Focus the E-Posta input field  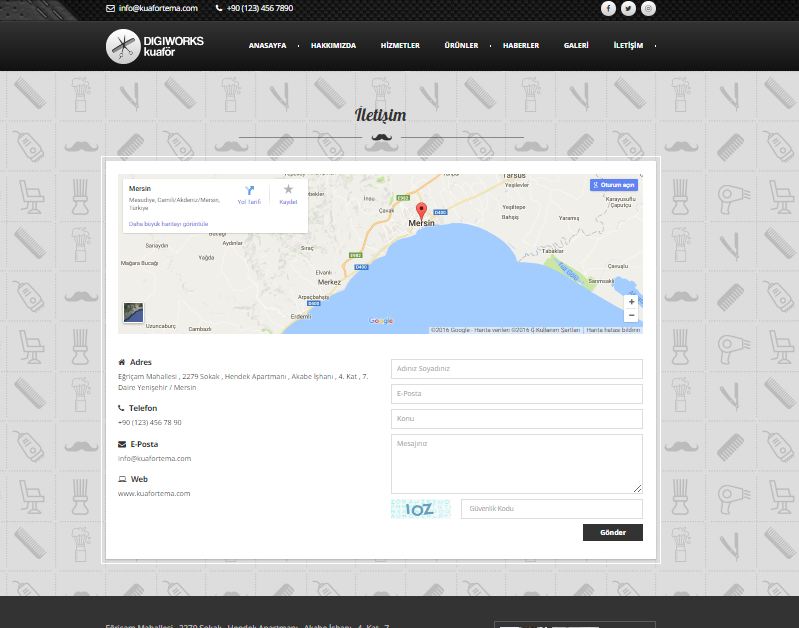(x=517, y=394)
